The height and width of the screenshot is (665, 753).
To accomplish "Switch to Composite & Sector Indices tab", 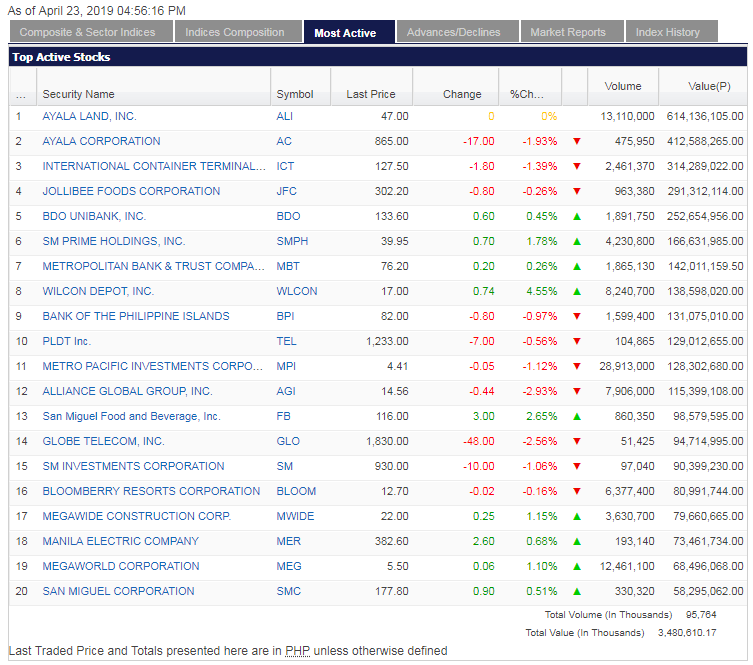I will pyautogui.click(x=88, y=32).
